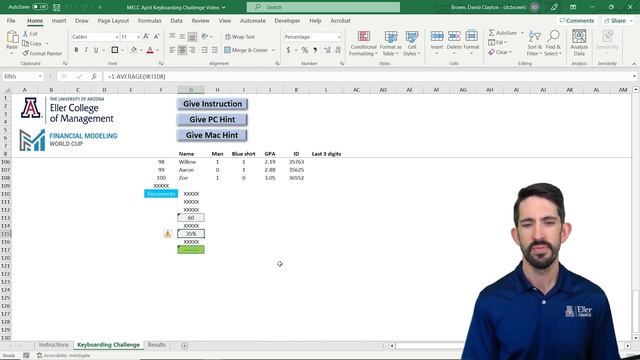Click the Borders icon

tap(115, 50)
